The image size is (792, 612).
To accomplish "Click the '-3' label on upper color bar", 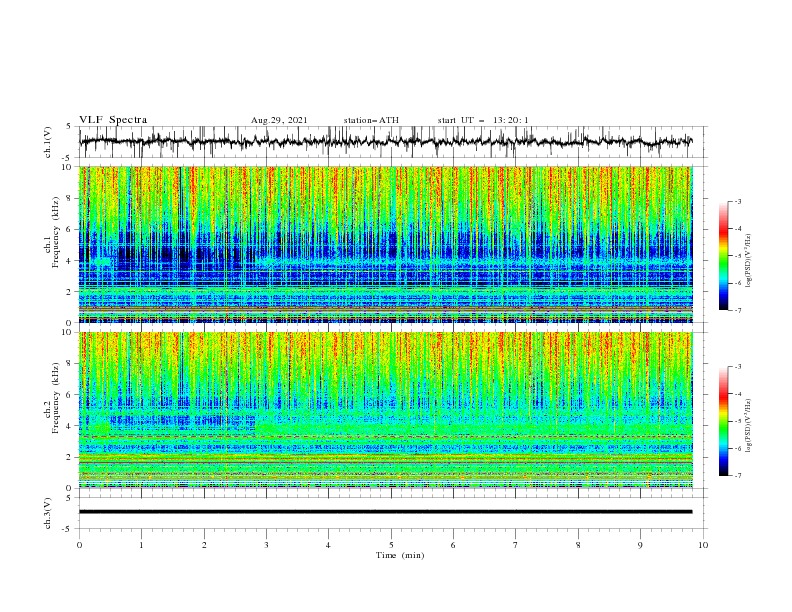I will [737, 201].
